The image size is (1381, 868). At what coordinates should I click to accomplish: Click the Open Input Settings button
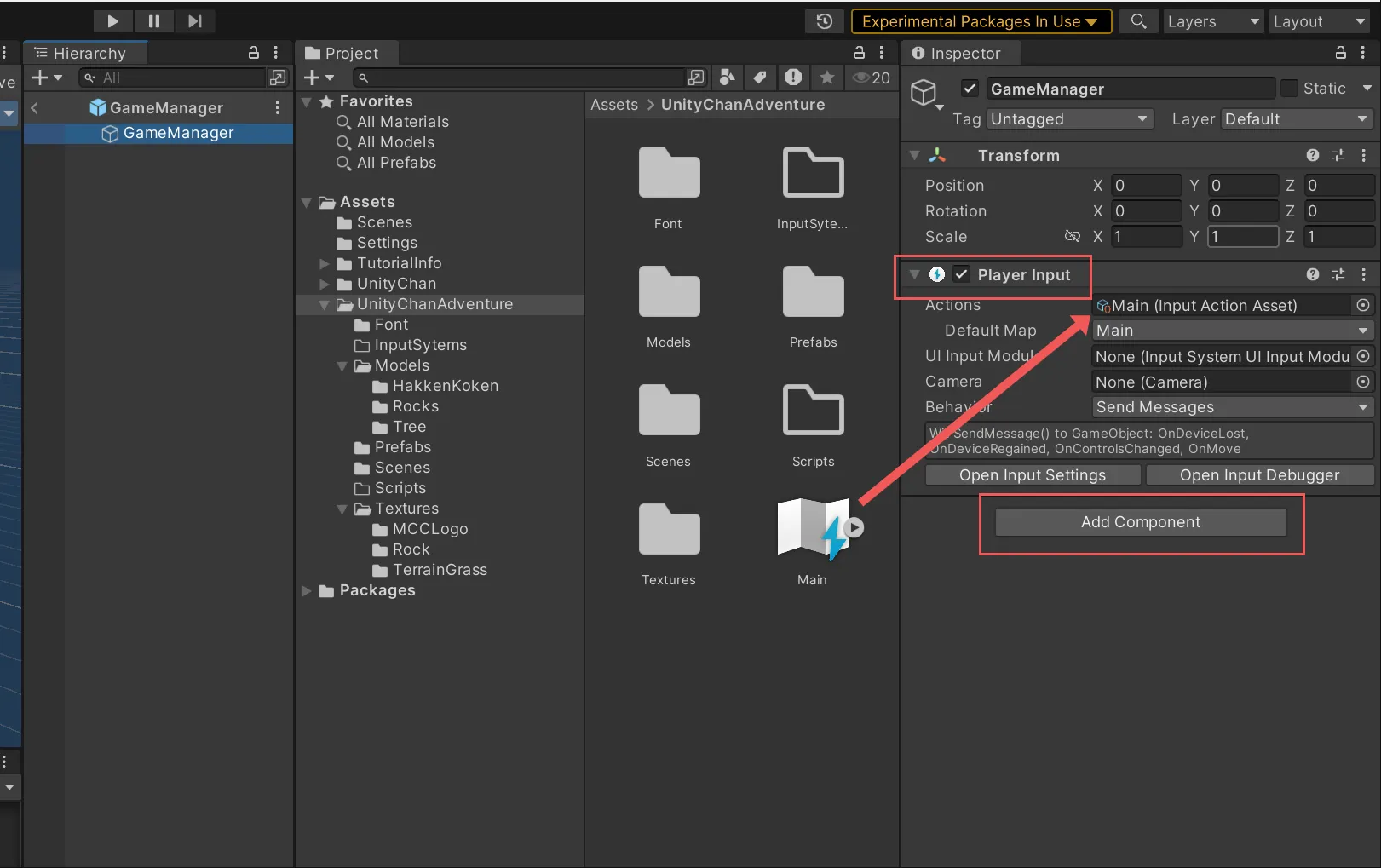1032,475
